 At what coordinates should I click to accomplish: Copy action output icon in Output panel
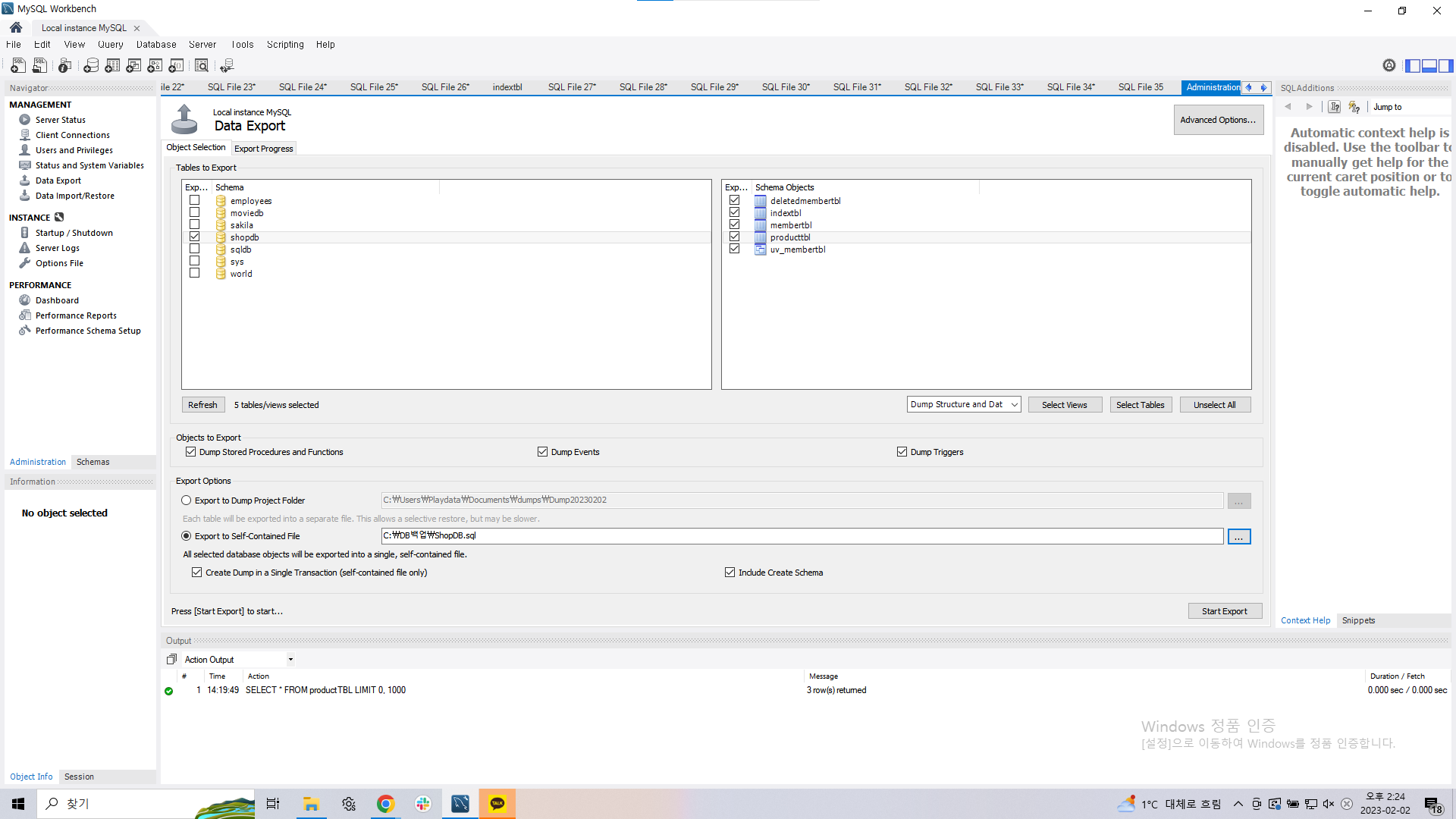(x=171, y=660)
